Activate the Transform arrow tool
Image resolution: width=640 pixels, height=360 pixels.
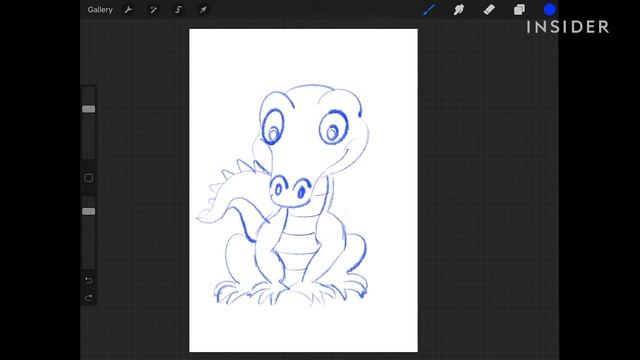tap(203, 10)
